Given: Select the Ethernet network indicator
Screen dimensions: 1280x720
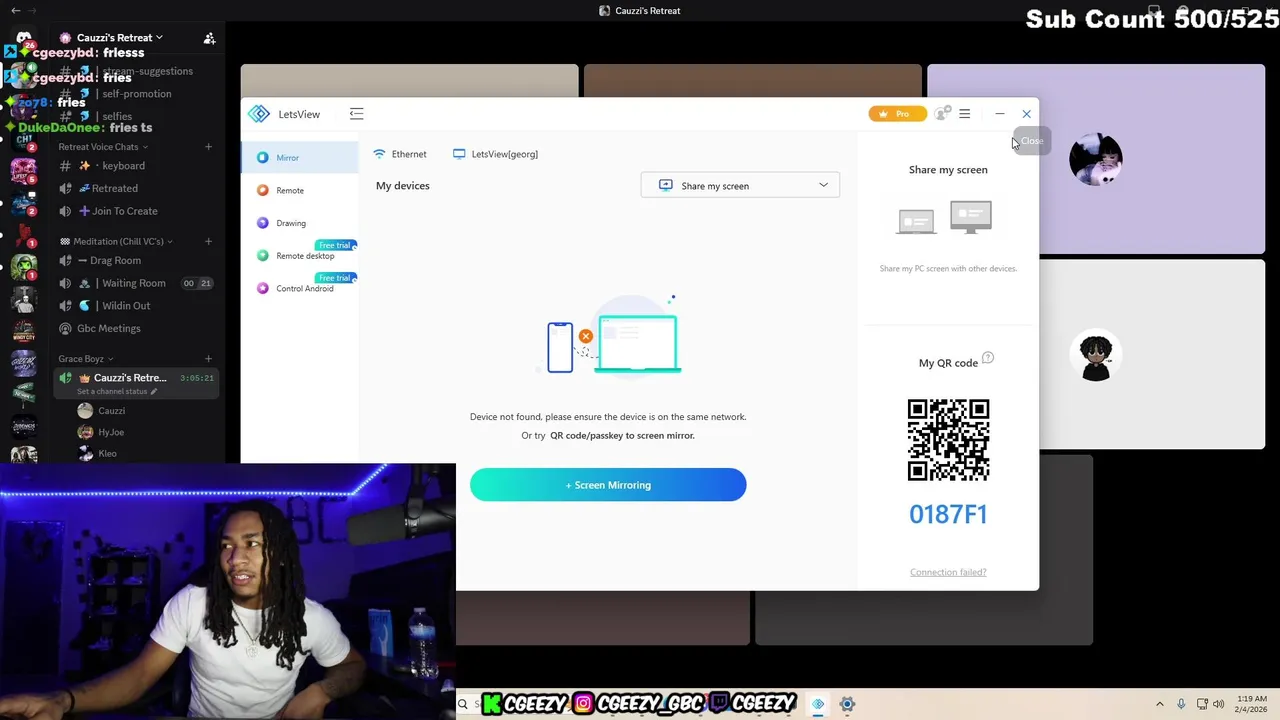Looking at the screenshot, I should [400, 154].
